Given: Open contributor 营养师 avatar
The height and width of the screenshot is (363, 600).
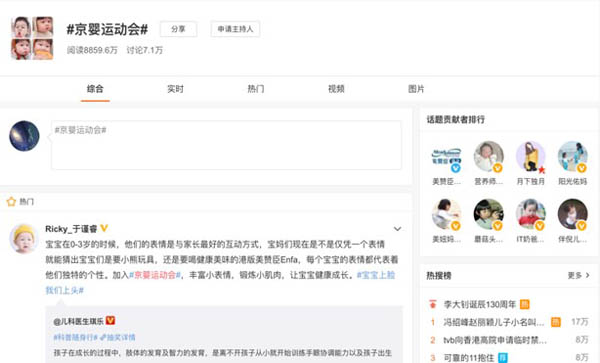Looking at the screenshot, I should click(488, 156).
